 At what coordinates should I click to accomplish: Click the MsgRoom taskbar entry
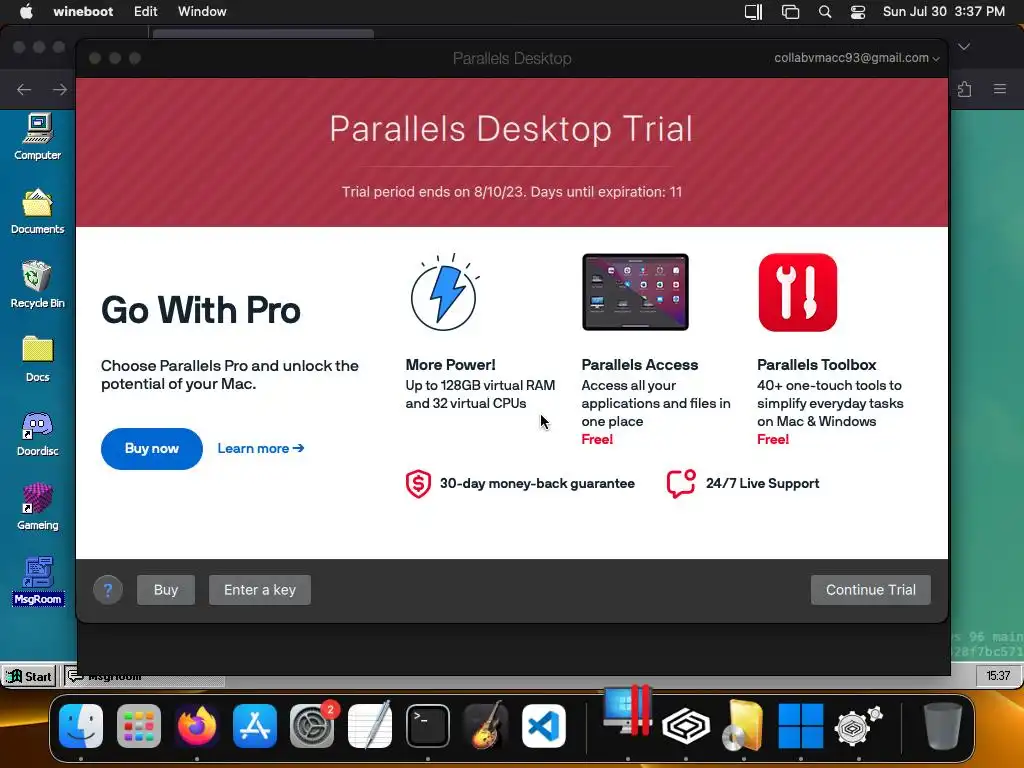145,677
